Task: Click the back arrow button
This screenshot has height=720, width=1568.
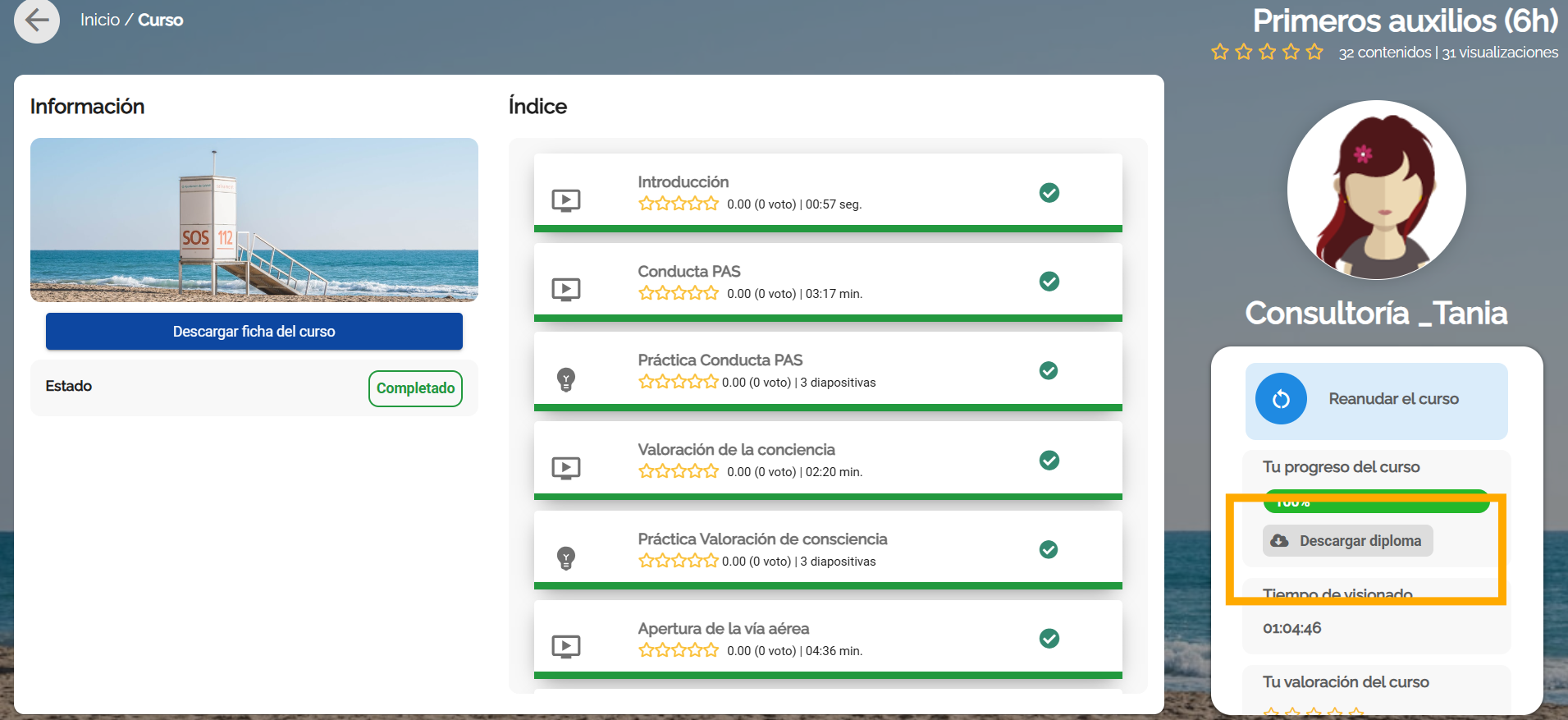Action: point(37,20)
